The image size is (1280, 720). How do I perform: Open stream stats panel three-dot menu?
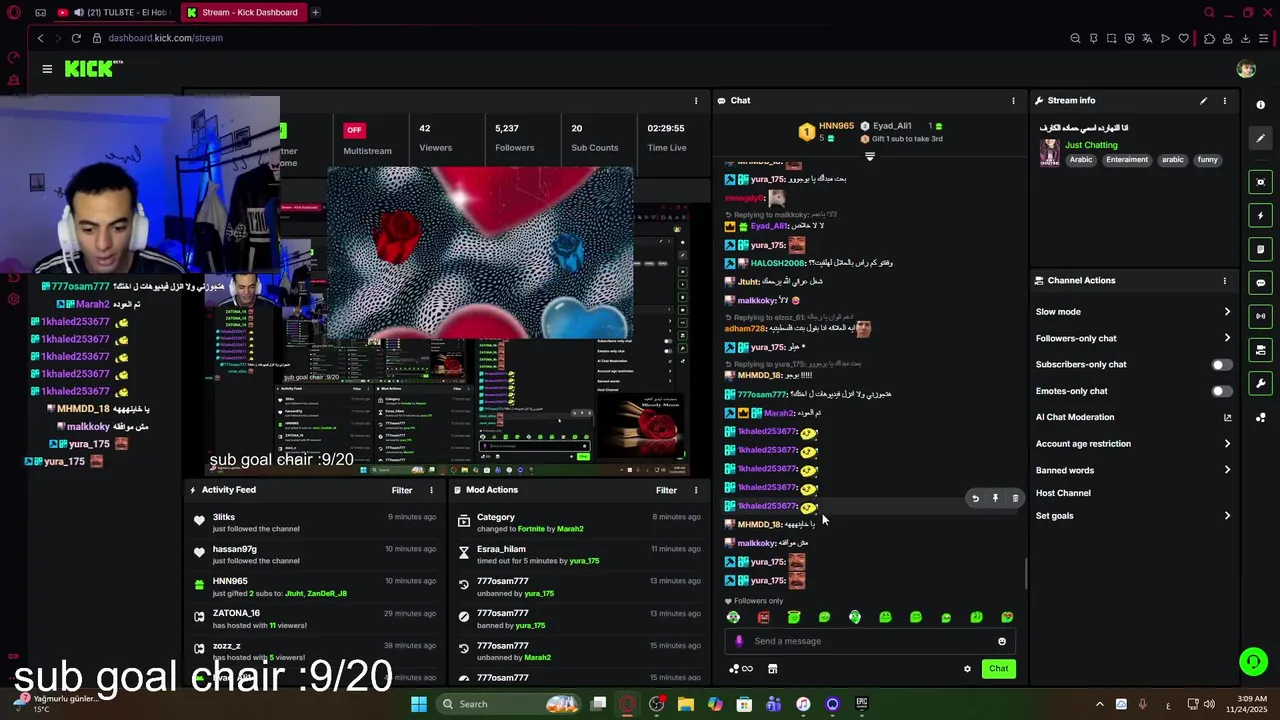(696, 101)
